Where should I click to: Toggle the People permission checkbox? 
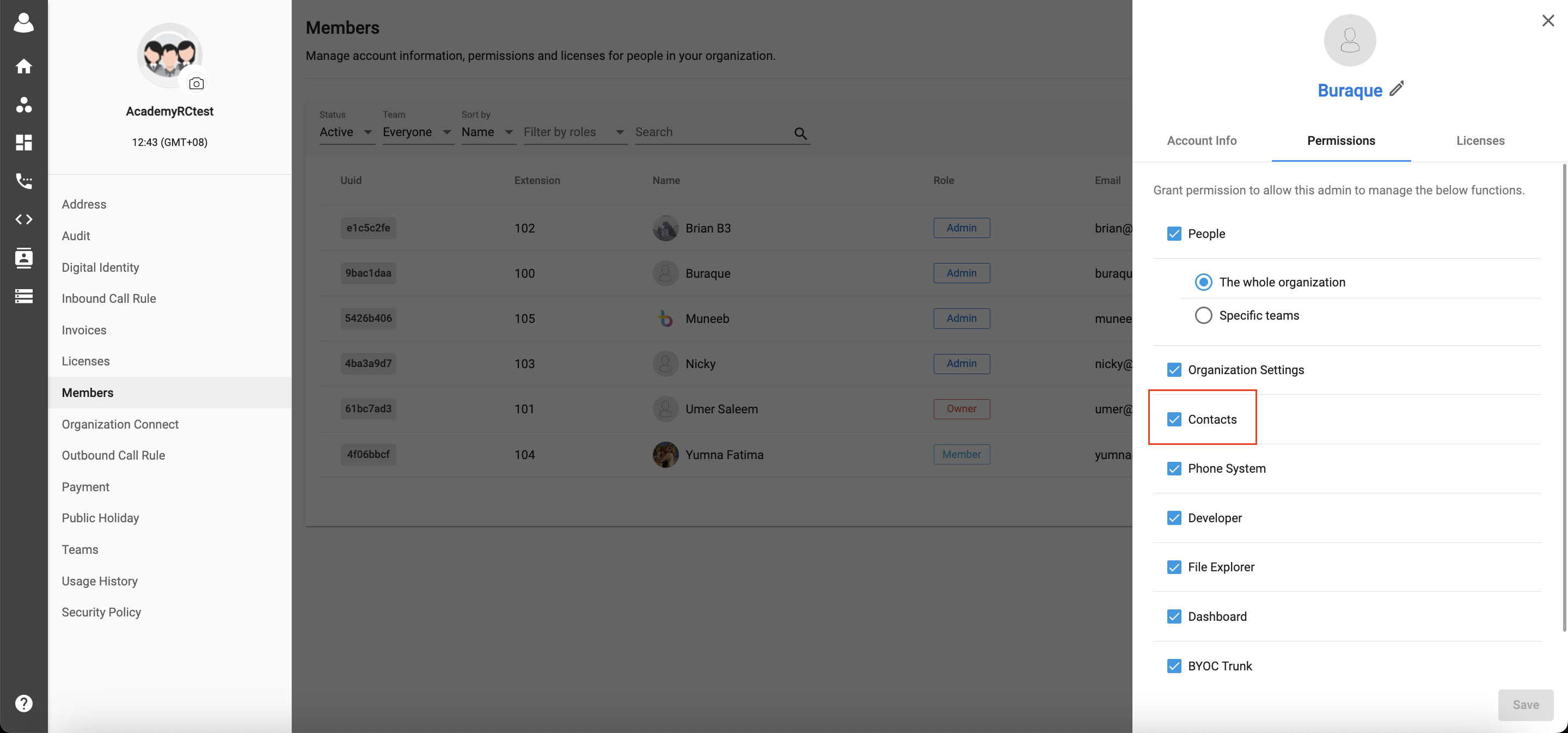(x=1174, y=234)
